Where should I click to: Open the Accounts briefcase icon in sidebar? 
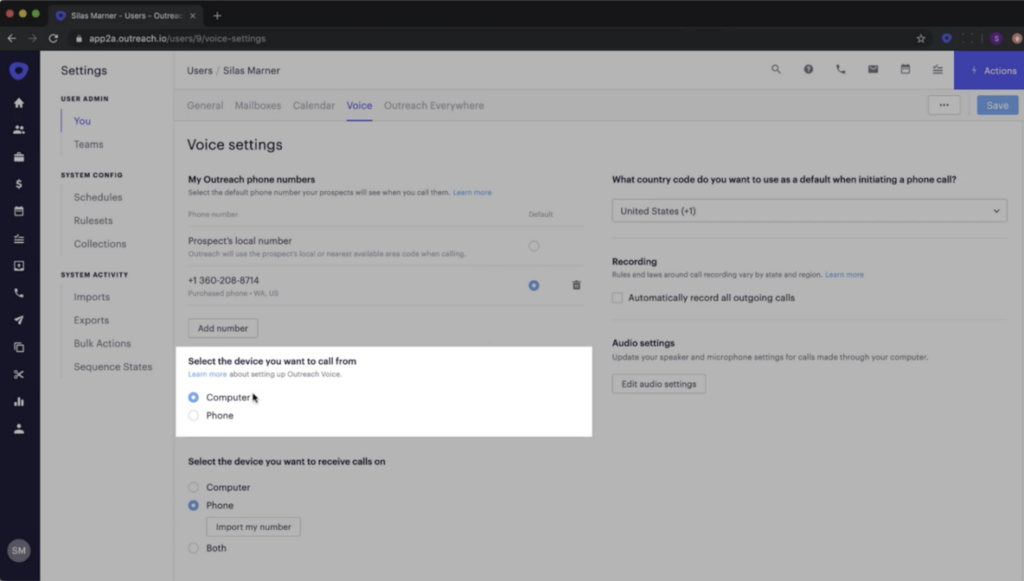[19, 157]
